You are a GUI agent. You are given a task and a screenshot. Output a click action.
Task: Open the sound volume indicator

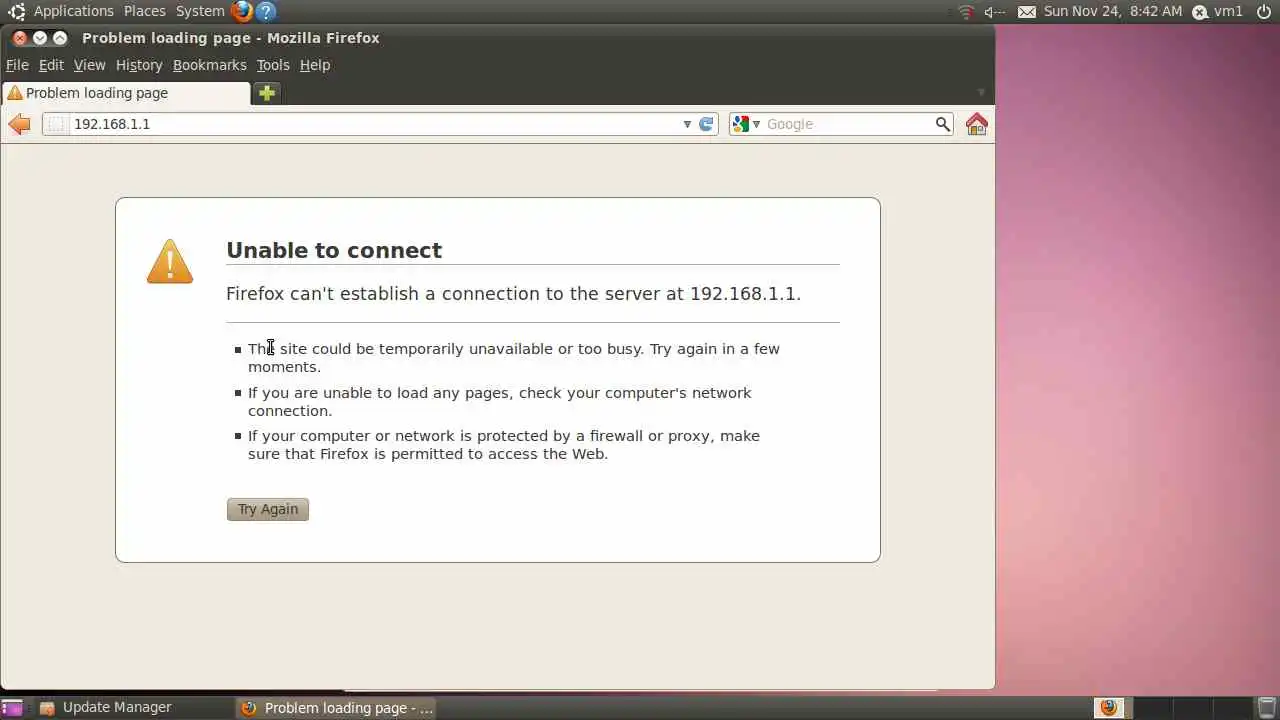994,12
